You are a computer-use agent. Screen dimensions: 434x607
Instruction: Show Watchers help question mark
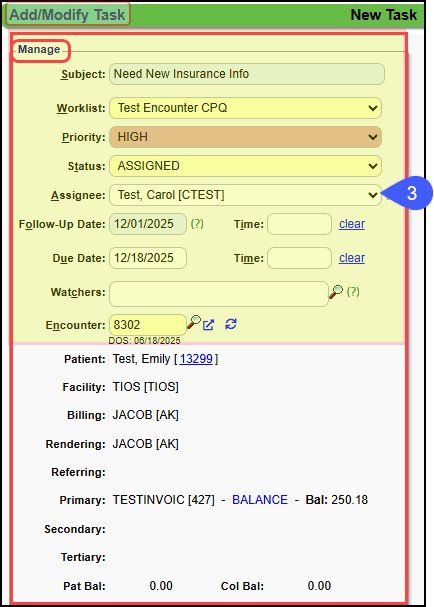click(x=353, y=291)
